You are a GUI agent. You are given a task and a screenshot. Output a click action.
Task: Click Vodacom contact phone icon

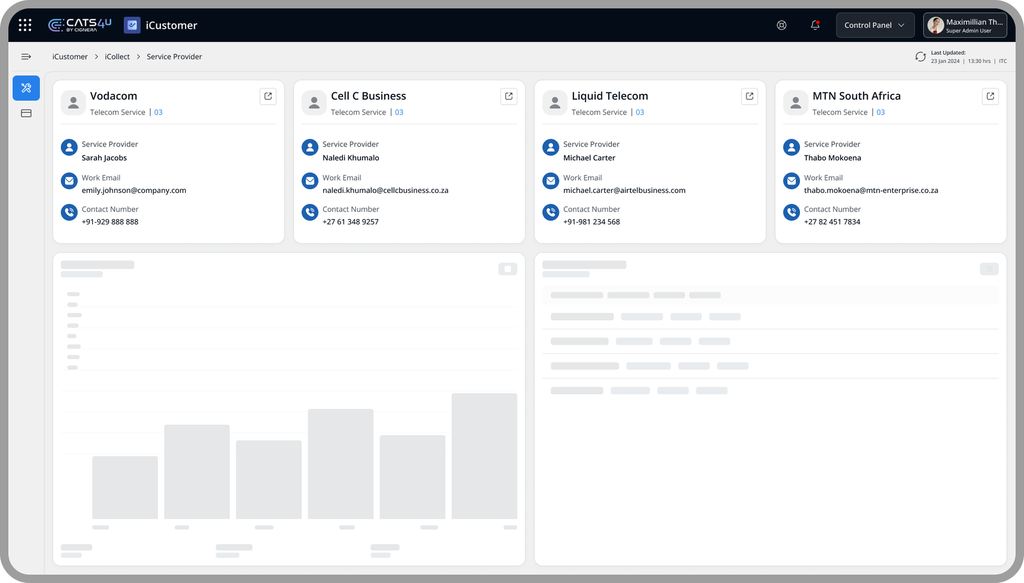(x=69, y=212)
